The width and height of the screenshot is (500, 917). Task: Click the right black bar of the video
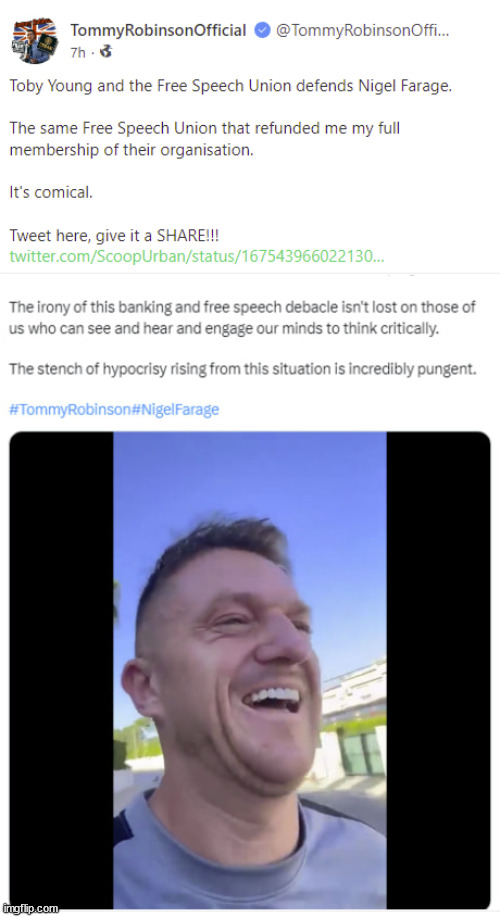coord(438,670)
